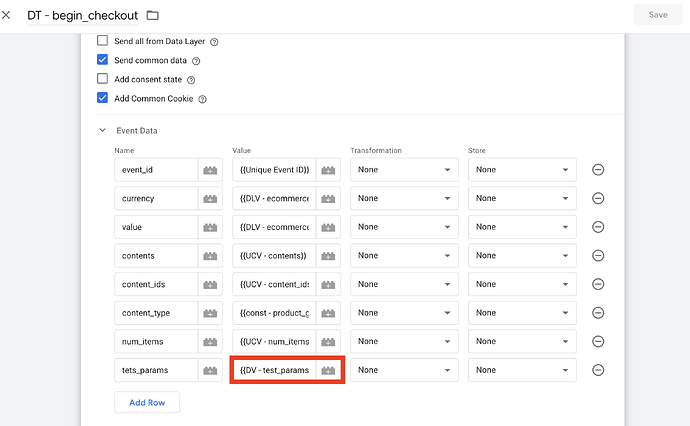The height and width of the screenshot is (426, 690).
Task: Edit the {{UCV - contents}} value field
Action: (274, 256)
